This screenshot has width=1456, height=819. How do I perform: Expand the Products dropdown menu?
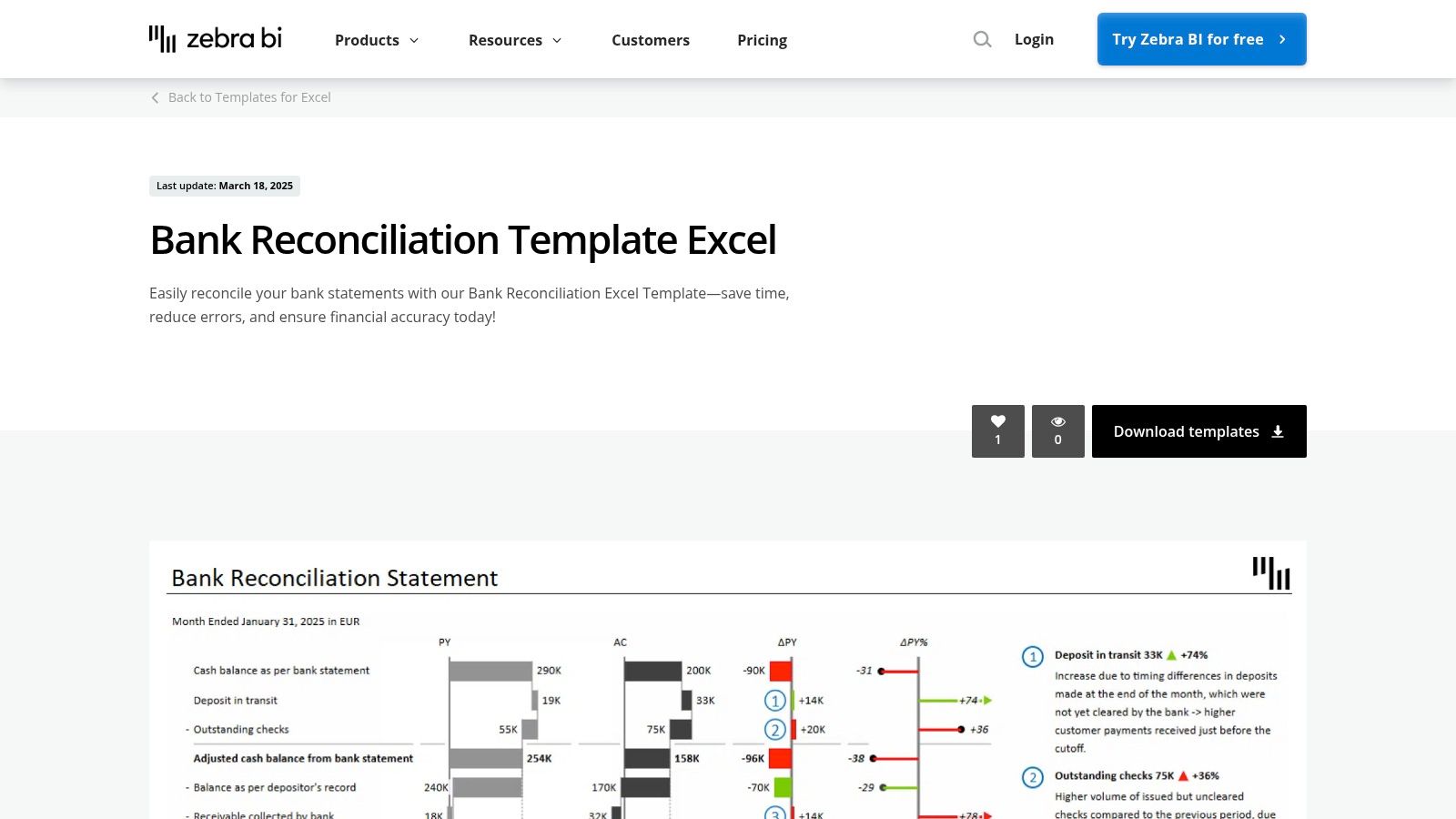(376, 40)
